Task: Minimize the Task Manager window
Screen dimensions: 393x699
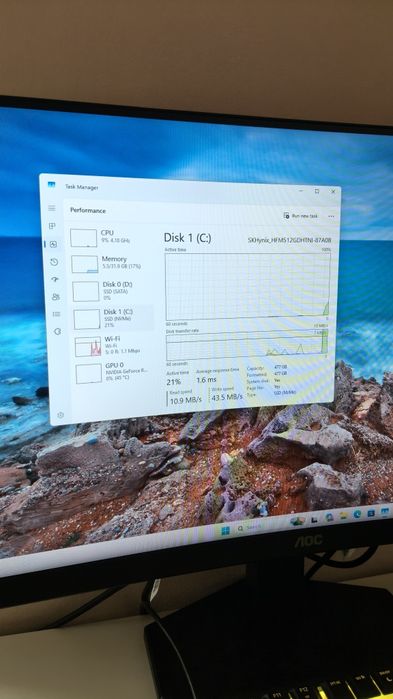Action: 301,190
